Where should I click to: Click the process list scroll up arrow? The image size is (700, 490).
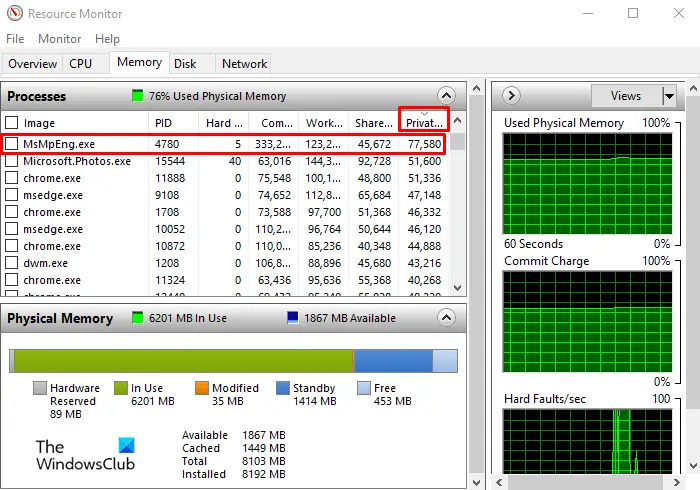coord(457,120)
